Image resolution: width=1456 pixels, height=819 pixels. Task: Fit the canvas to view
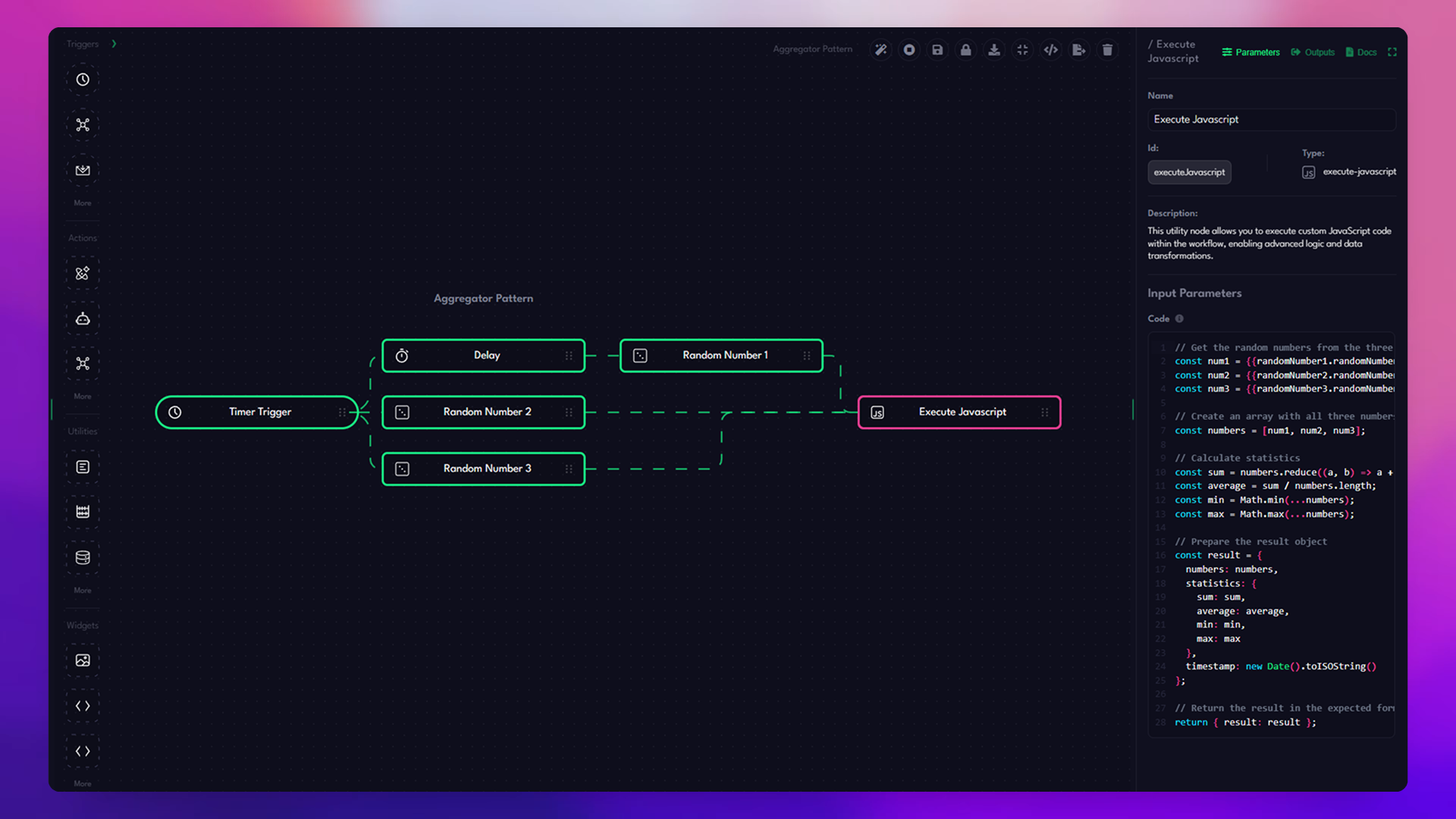pos(1022,49)
